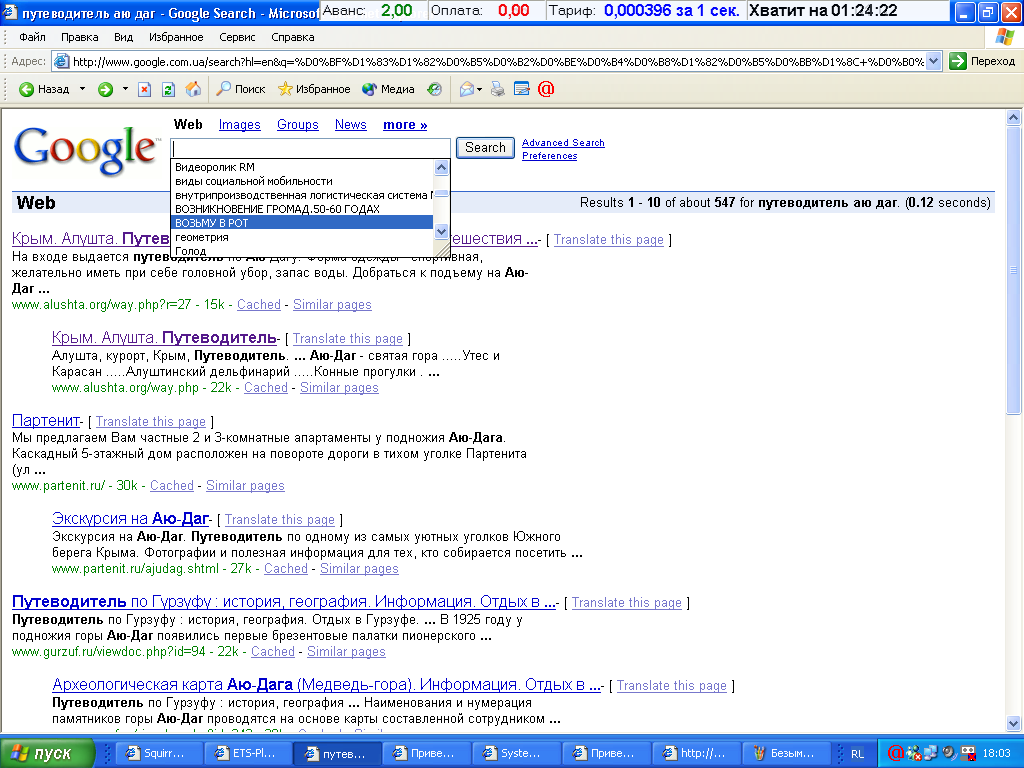Open the History toolbar icon
This screenshot has height=768, width=1024.
434,89
